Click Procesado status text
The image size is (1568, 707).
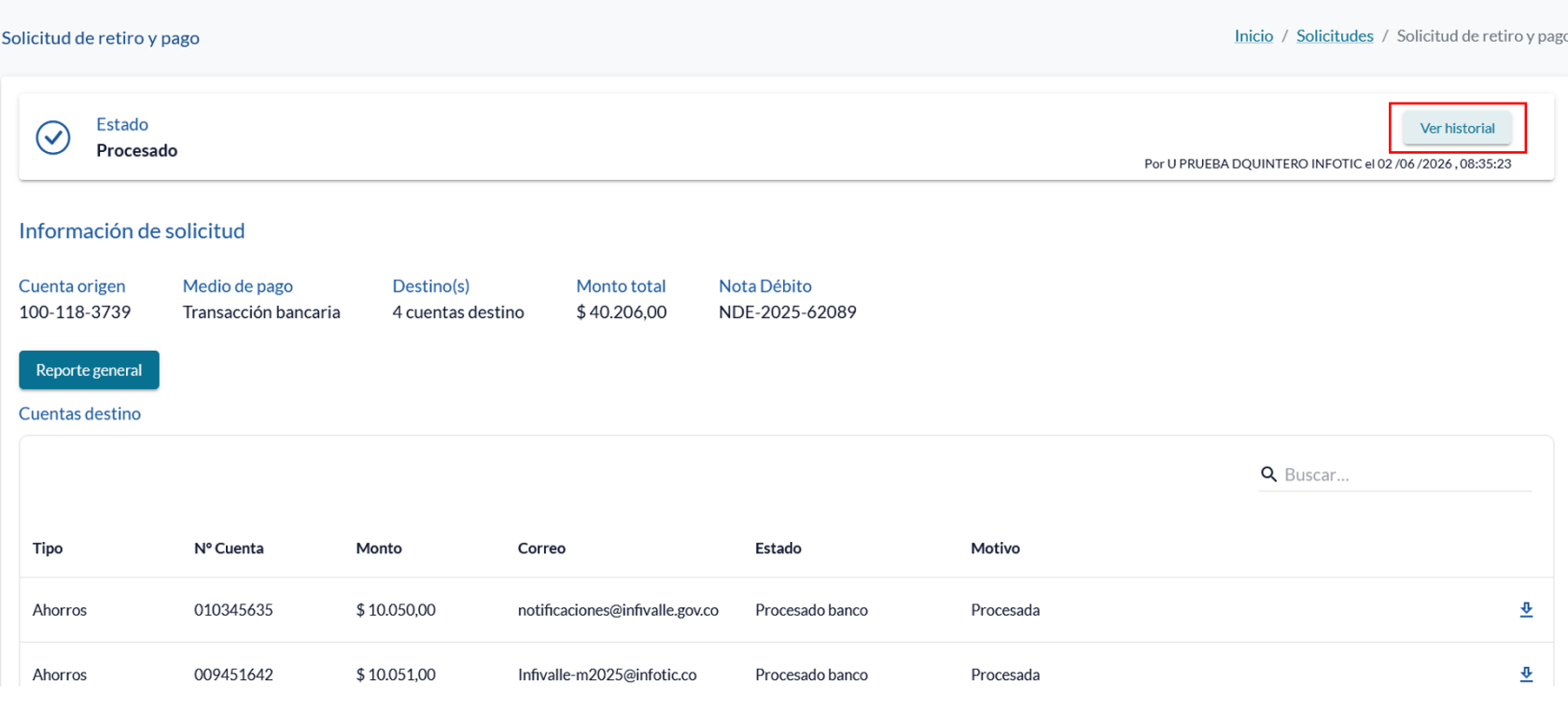pyautogui.click(x=137, y=150)
